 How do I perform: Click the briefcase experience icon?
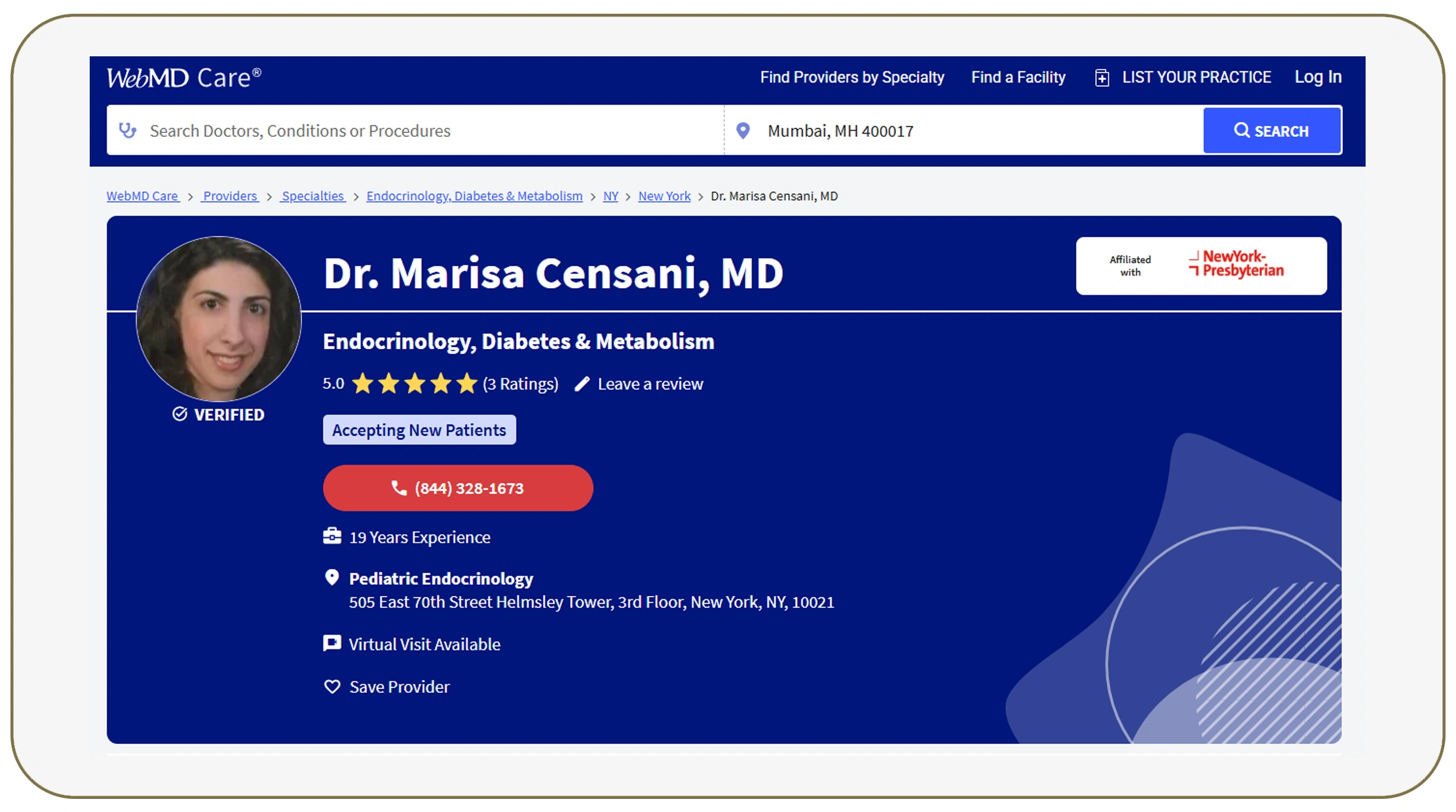332,536
